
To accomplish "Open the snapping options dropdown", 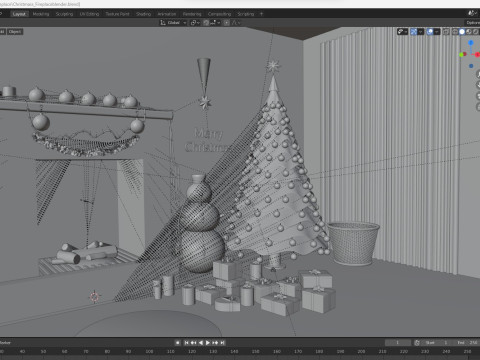I will [215, 23].
